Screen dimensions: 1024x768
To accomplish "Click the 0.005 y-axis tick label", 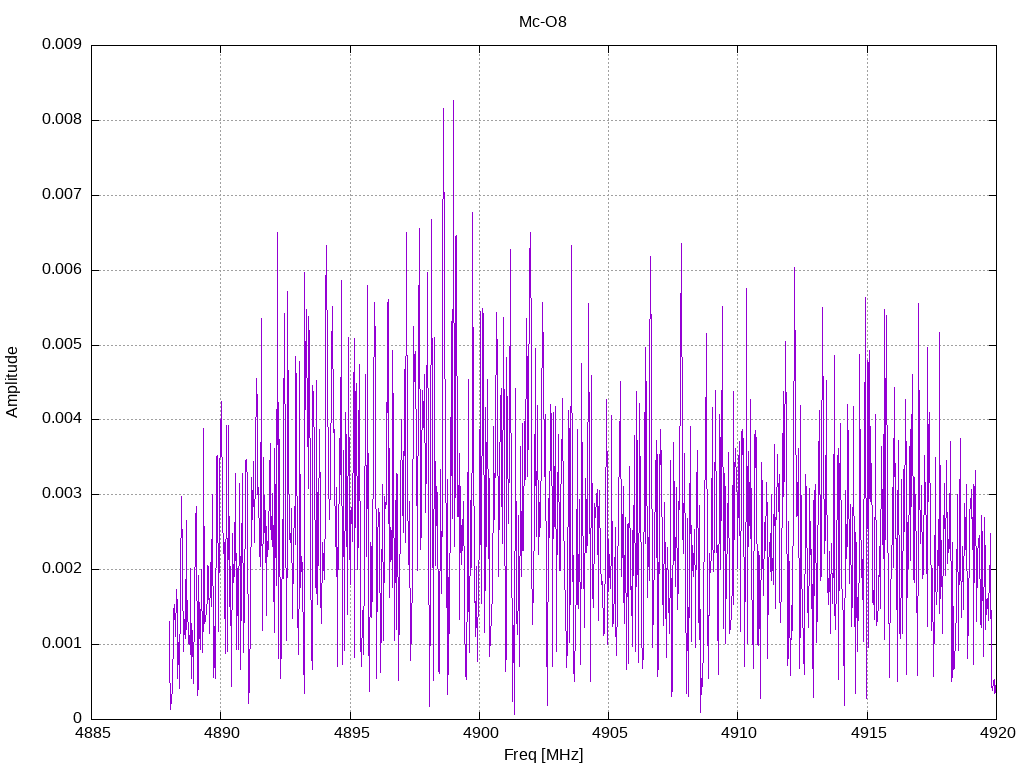I will tap(62, 345).
